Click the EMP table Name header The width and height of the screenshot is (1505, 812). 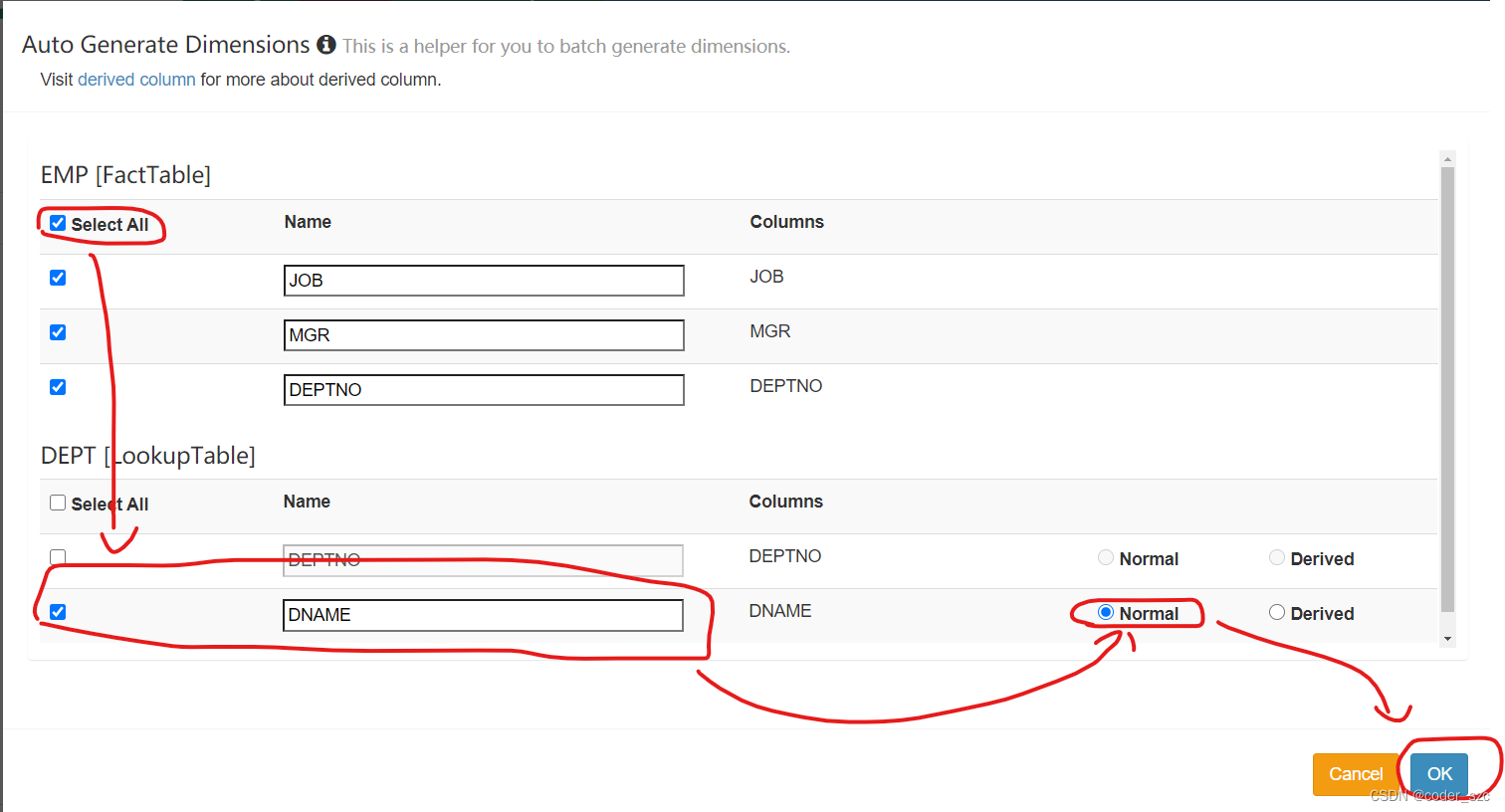[x=308, y=222]
